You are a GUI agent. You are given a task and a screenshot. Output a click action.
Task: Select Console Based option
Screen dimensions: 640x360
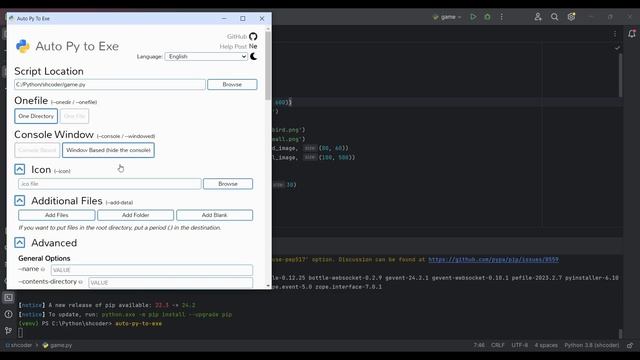(37, 150)
